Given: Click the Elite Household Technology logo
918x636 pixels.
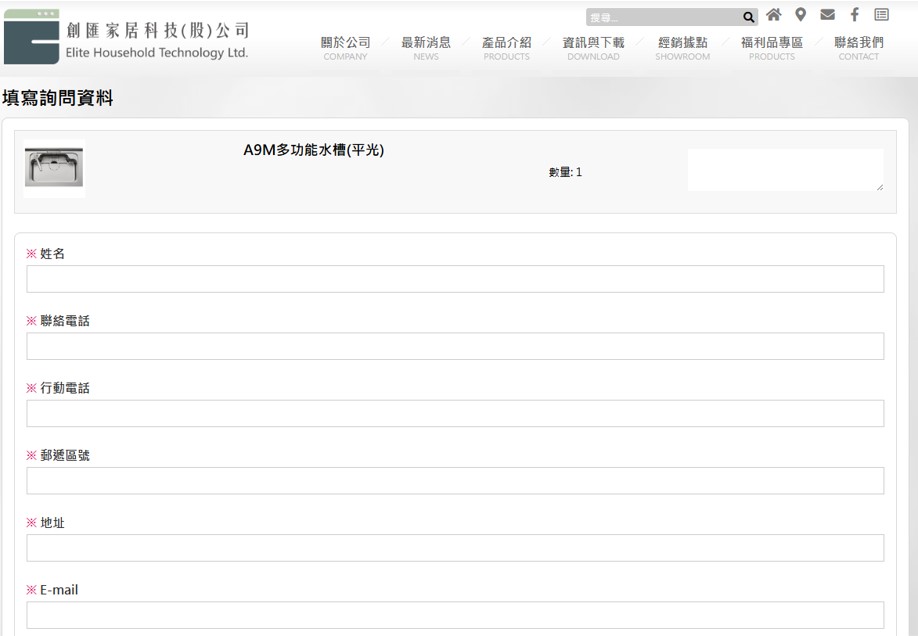Looking at the screenshot, I should coord(126,40).
